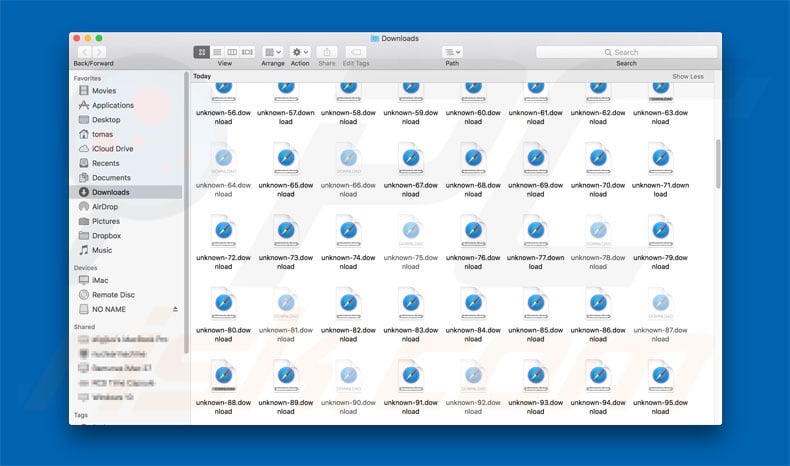Select file unknown-93.download

pos(536,388)
